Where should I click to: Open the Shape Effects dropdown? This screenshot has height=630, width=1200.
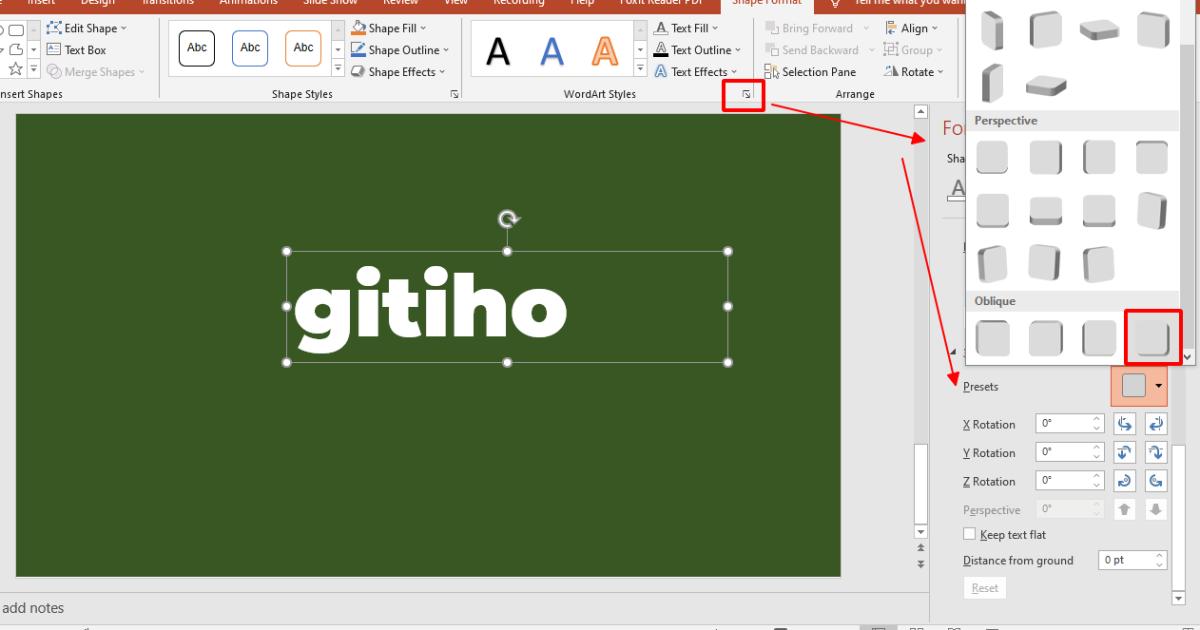click(397, 72)
